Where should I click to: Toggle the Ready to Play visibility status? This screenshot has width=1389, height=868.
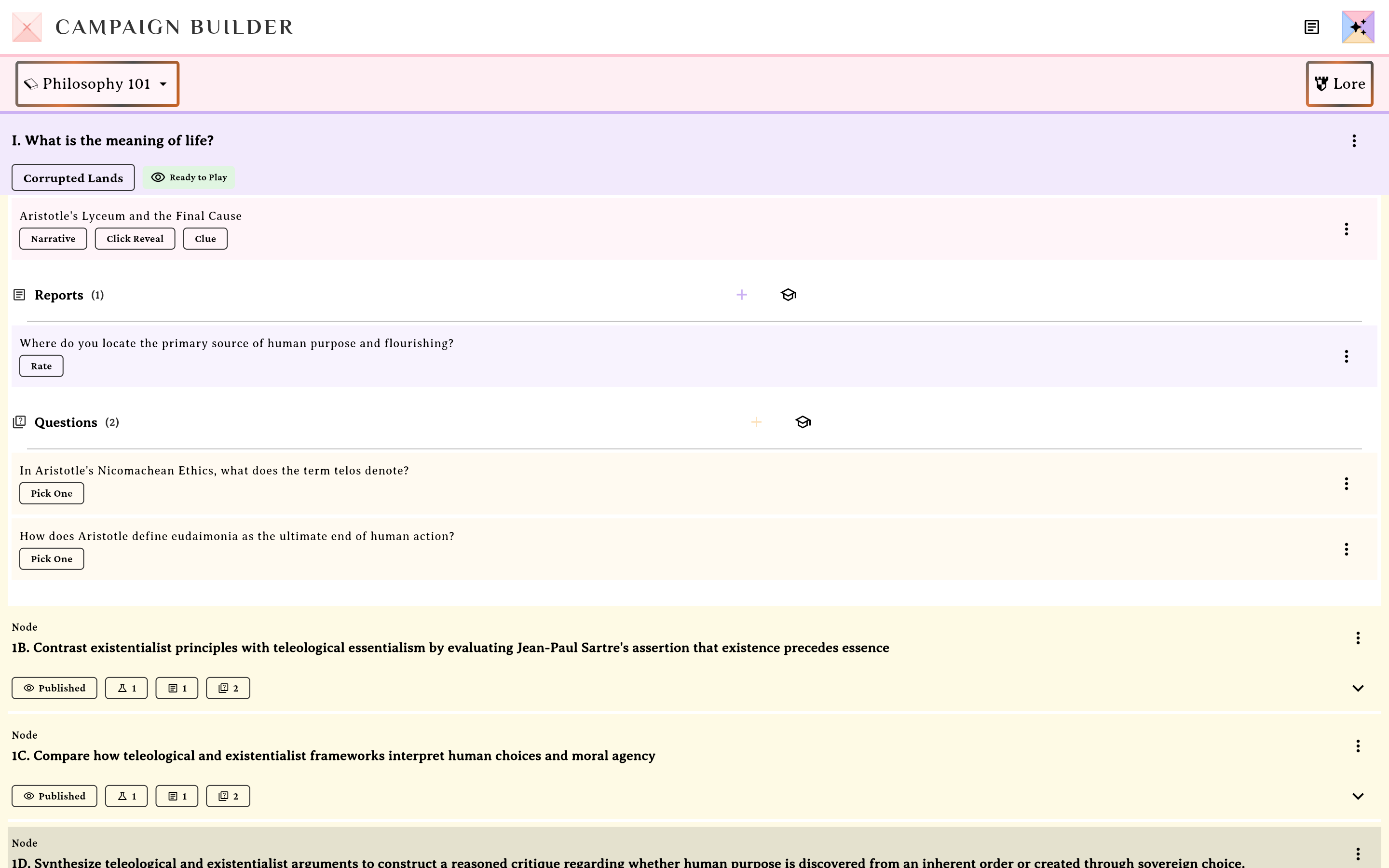189,177
